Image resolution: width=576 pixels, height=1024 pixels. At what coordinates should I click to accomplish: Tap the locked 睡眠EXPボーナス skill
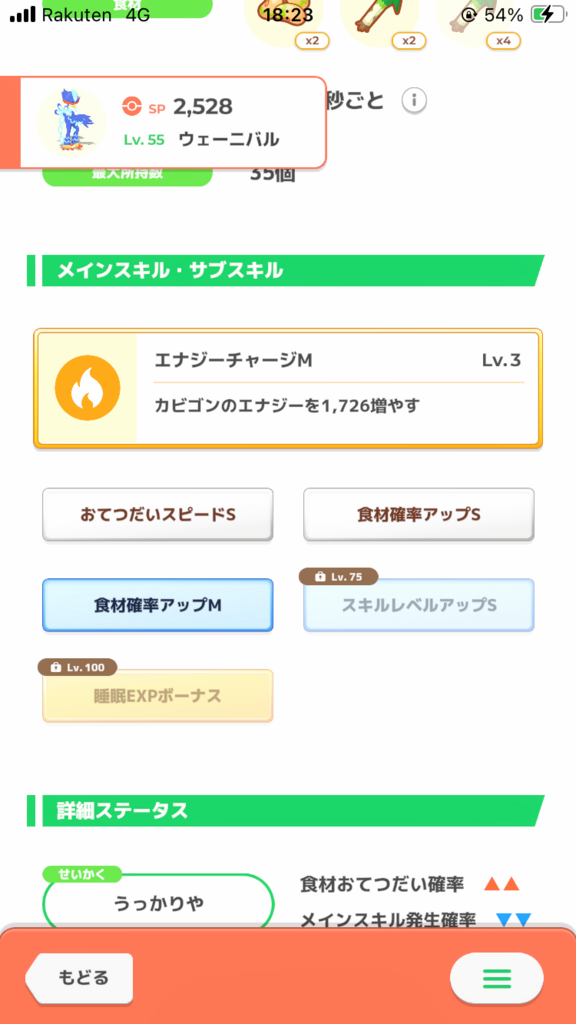point(158,696)
